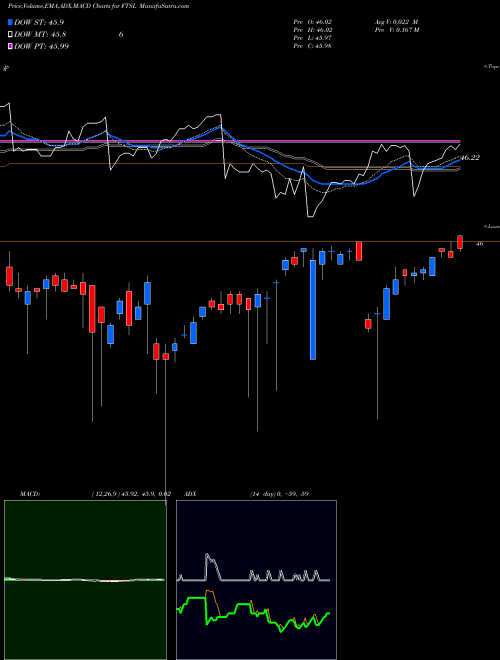Click the MACD indicator heading
500x660 pixels.
point(30,494)
